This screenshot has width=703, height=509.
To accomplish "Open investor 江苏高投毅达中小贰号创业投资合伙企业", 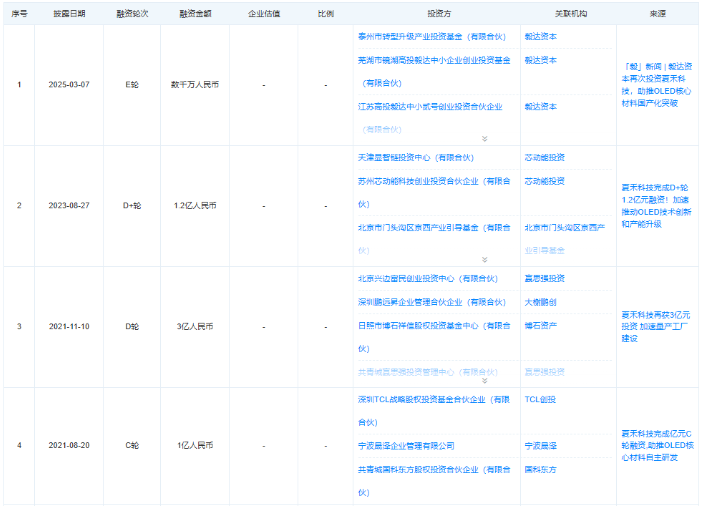I will point(430,118).
